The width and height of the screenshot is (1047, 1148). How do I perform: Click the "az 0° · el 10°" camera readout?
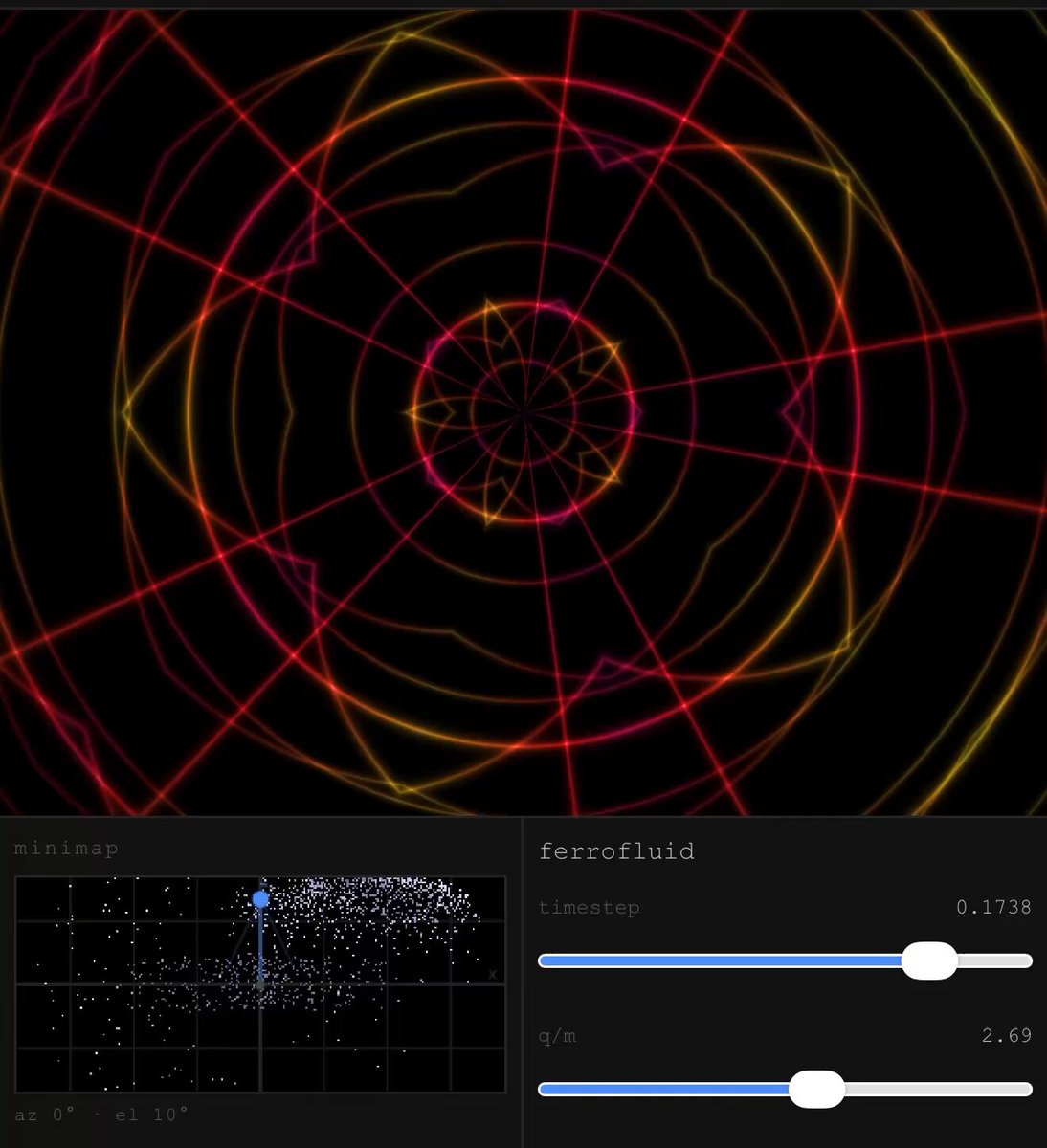pyautogui.click(x=101, y=1115)
